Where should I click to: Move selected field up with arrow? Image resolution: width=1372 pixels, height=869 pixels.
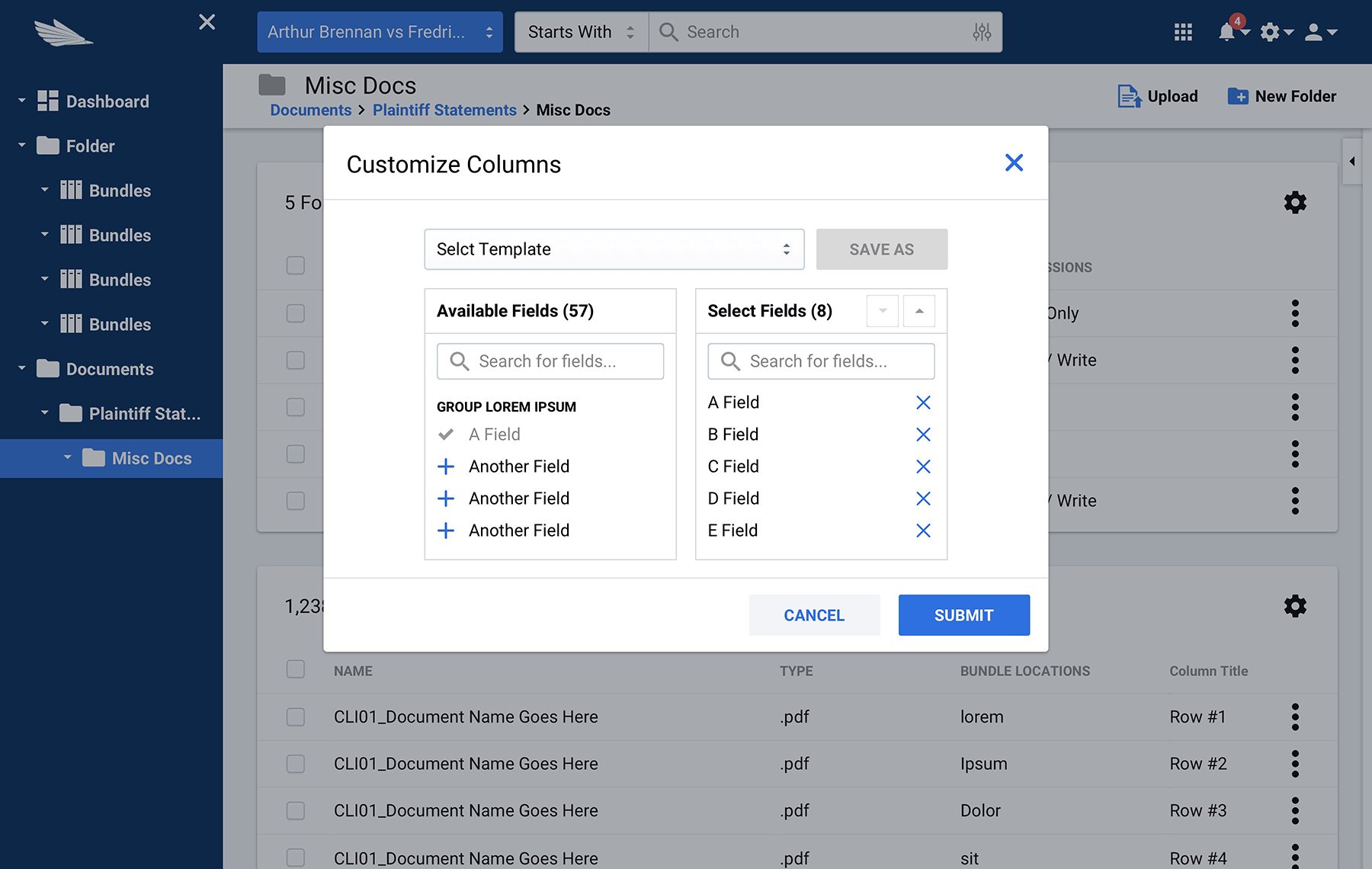[x=919, y=311]
